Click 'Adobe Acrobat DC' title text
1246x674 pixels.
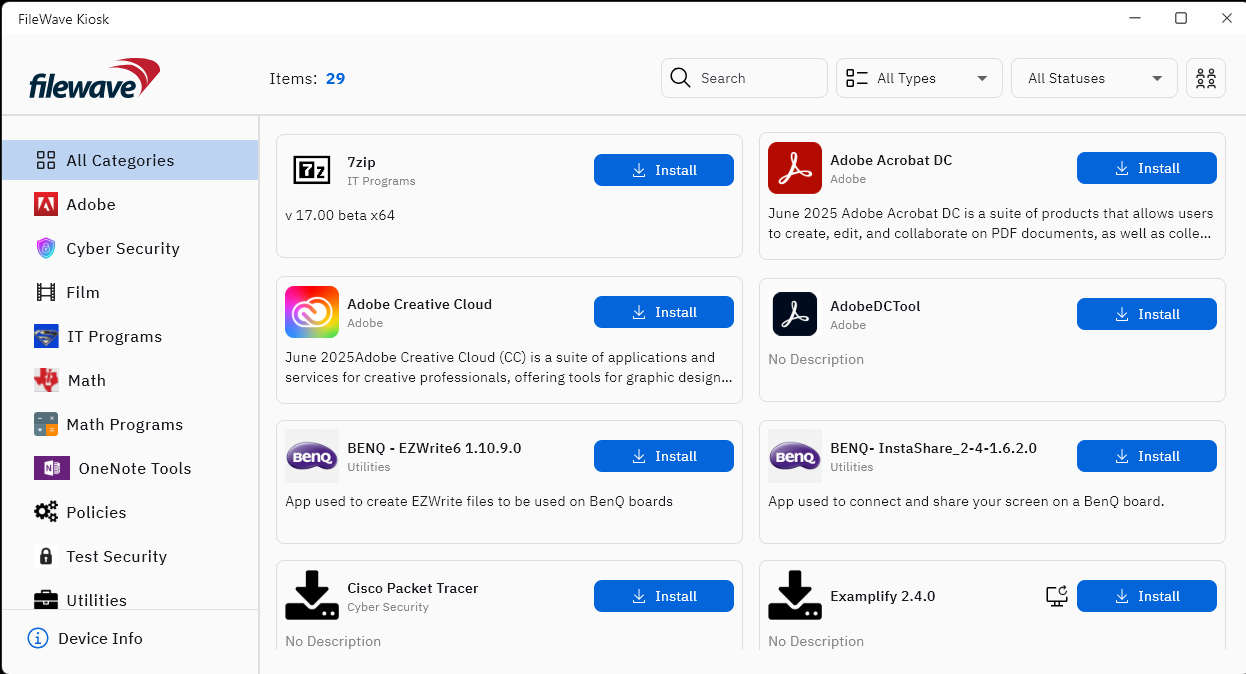pos(891,160)
